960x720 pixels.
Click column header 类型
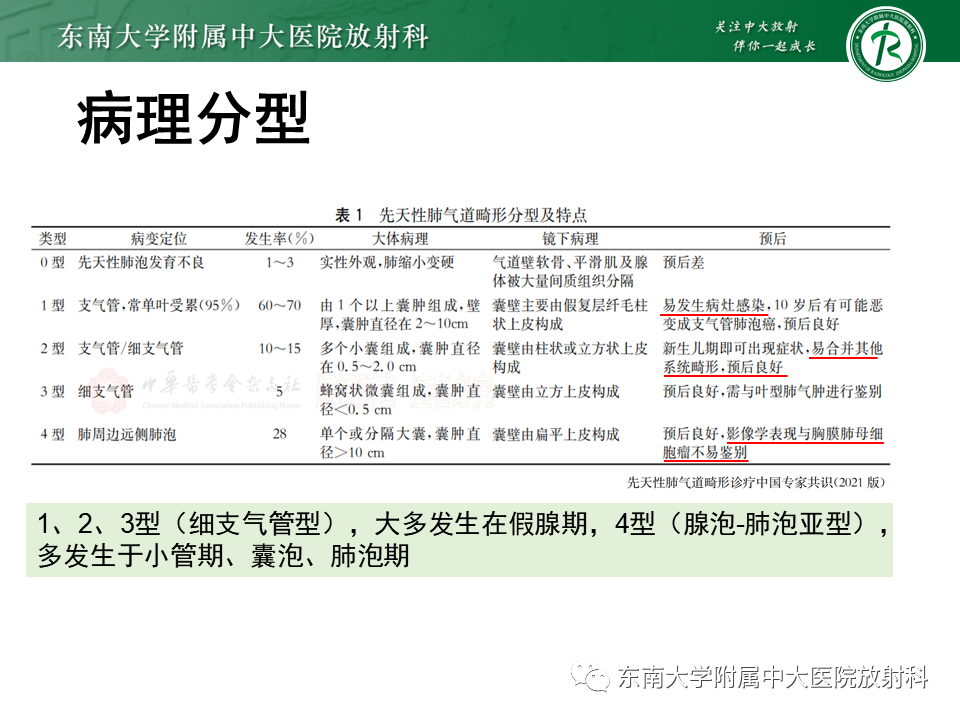(53, 239)
